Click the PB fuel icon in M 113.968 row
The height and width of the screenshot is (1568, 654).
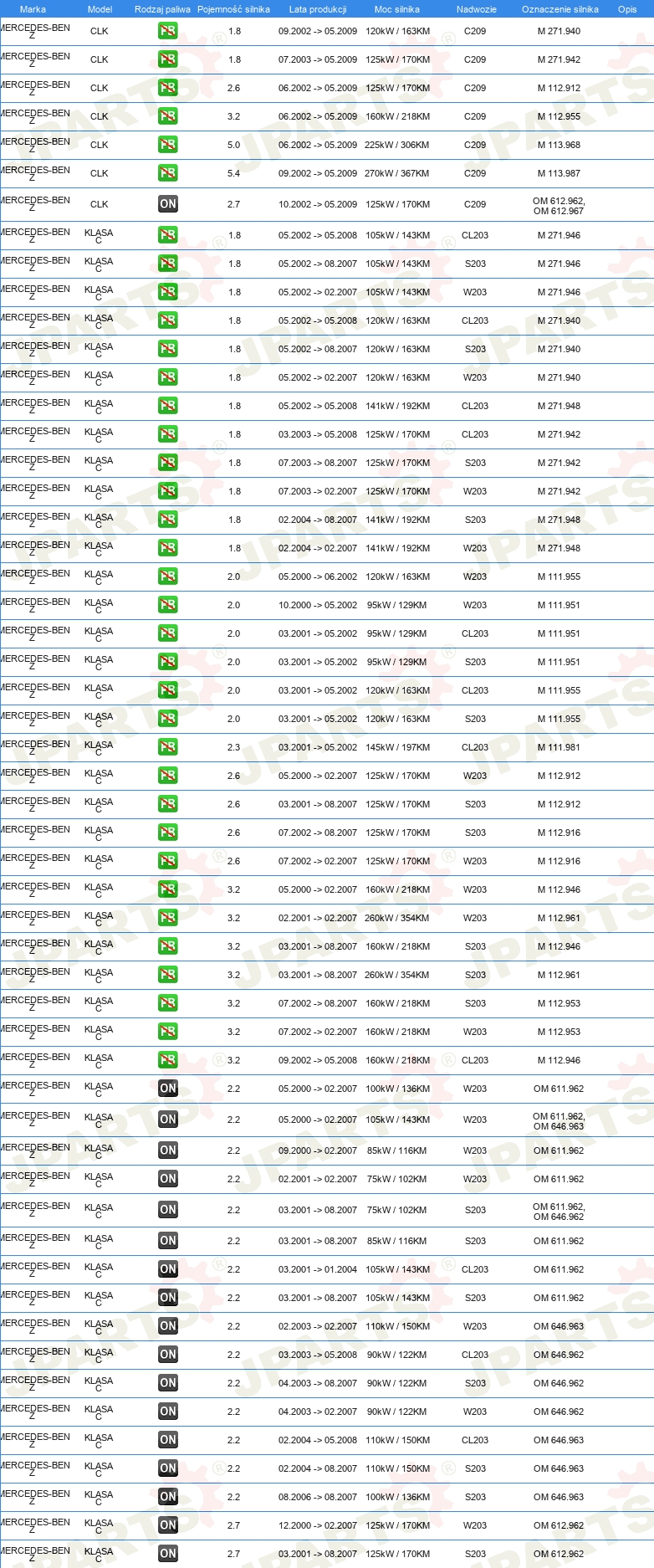(167, 145)
